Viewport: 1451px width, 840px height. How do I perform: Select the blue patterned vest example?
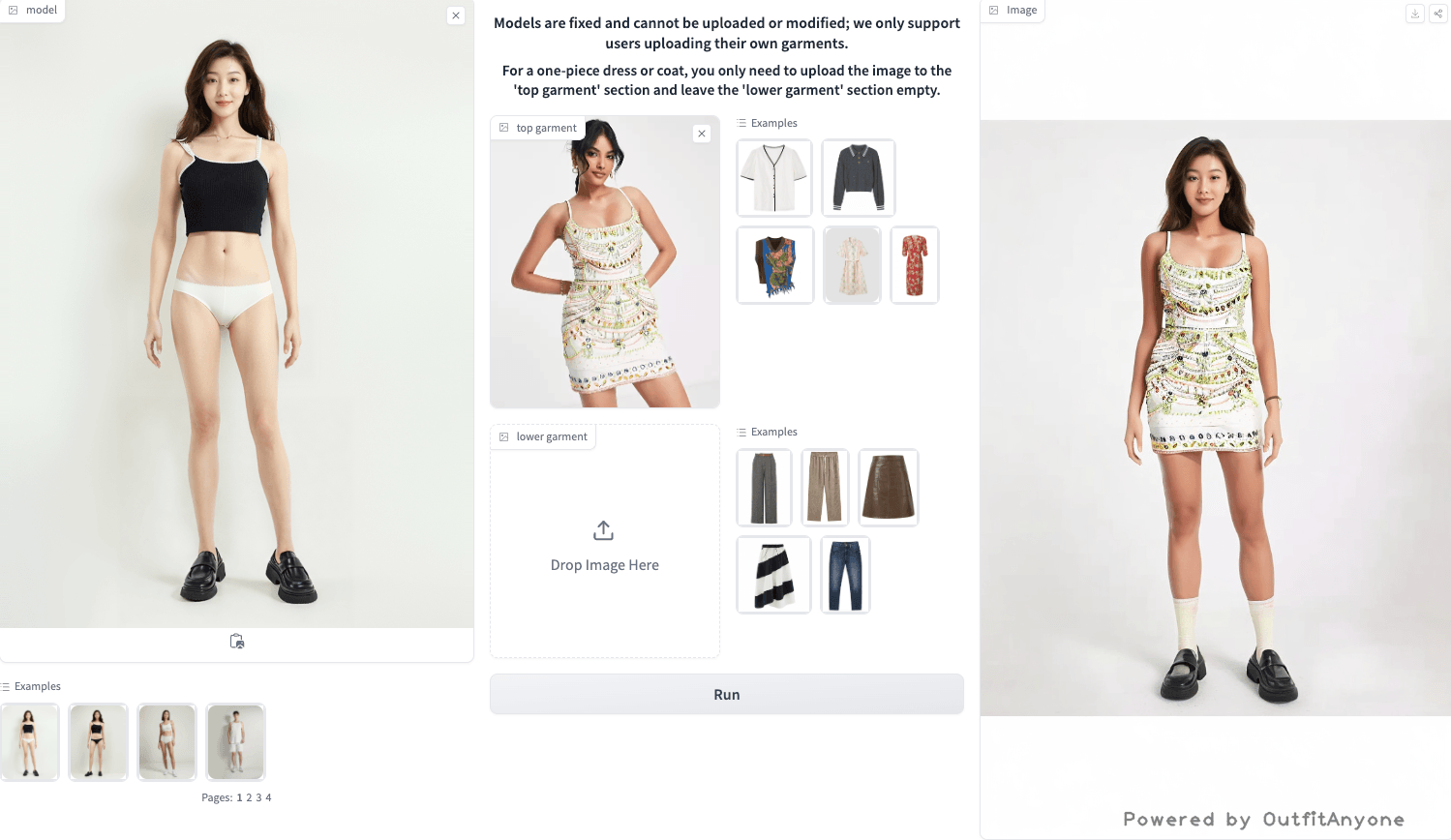774,265
